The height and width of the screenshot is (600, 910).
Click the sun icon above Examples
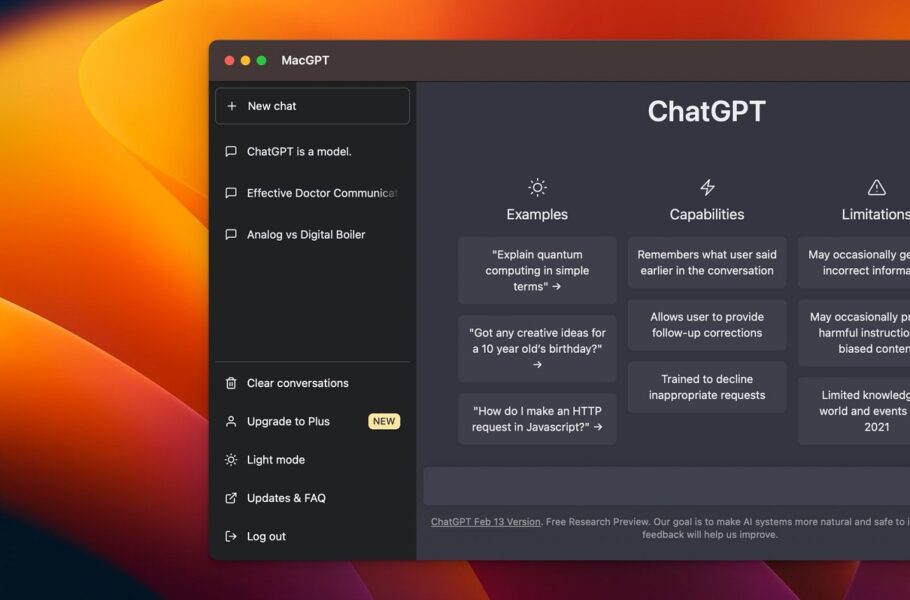tap(537, 187)
